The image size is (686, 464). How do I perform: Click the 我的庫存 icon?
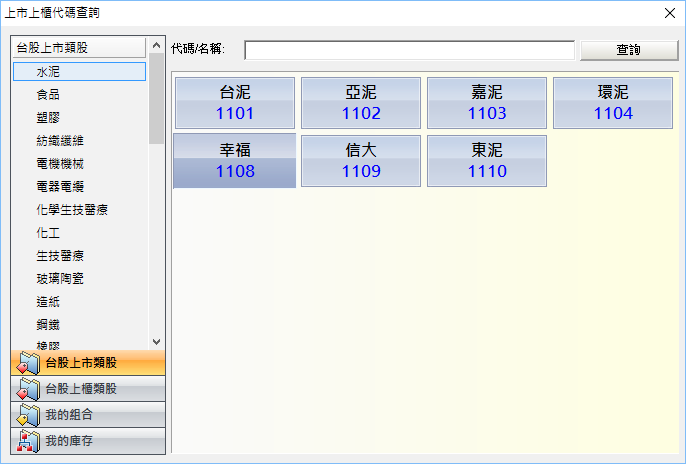pyautogui.click(x=27, y=441)
